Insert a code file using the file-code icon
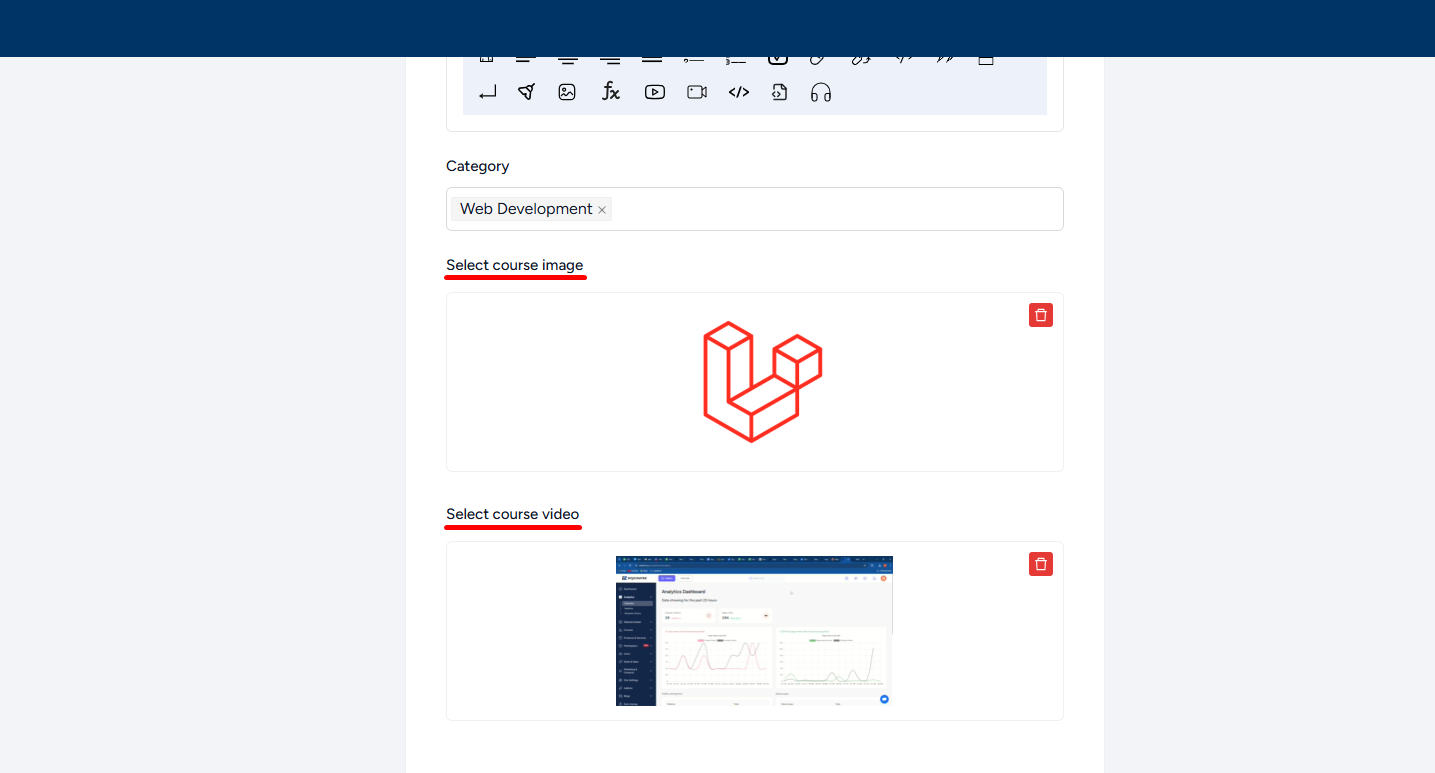Image resolution: width=1435 pixels, height=773 pixels. (x=780, y=92)
